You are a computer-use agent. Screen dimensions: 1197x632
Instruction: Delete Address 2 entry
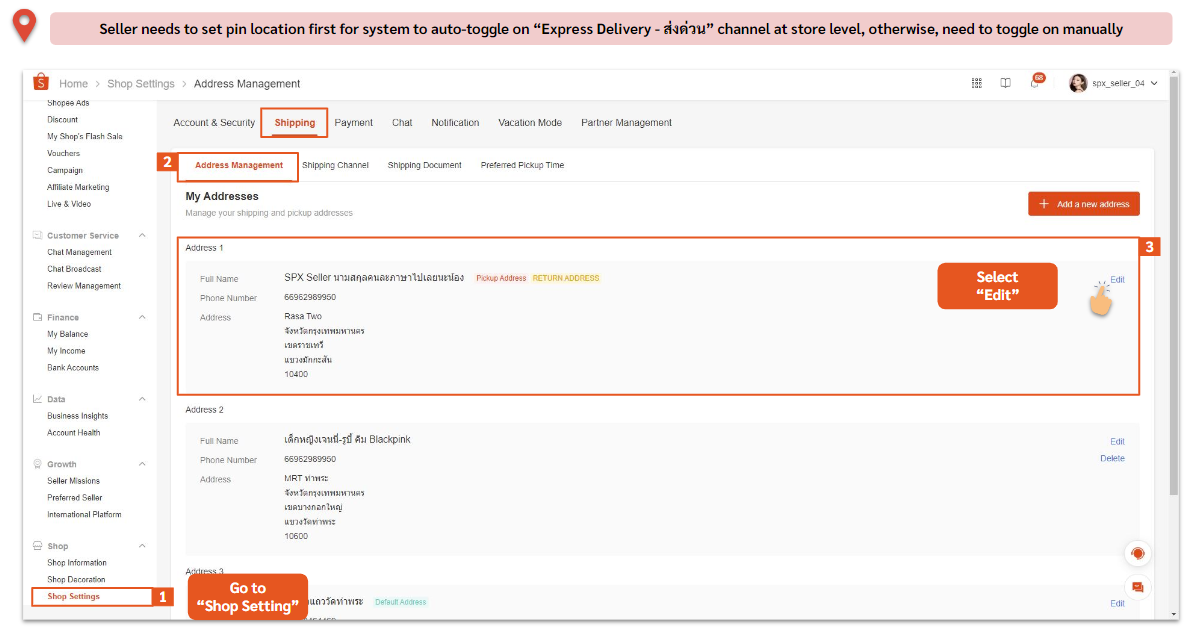(1112, 459)
